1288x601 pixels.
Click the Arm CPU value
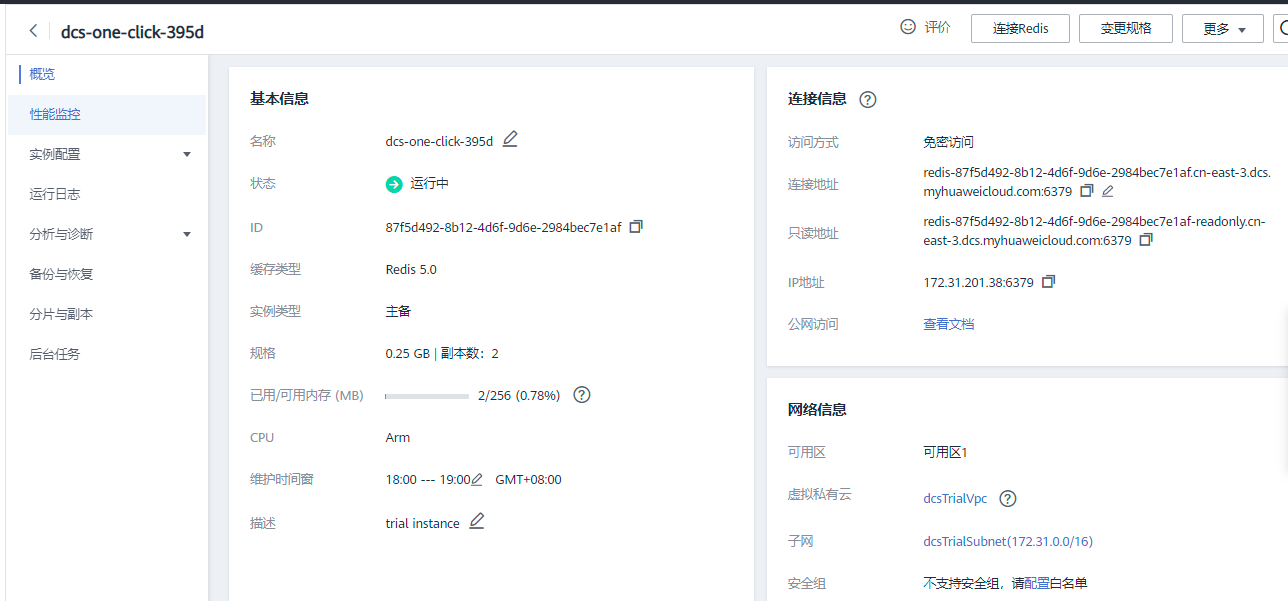pyautogui.click(x=398, y=437)
